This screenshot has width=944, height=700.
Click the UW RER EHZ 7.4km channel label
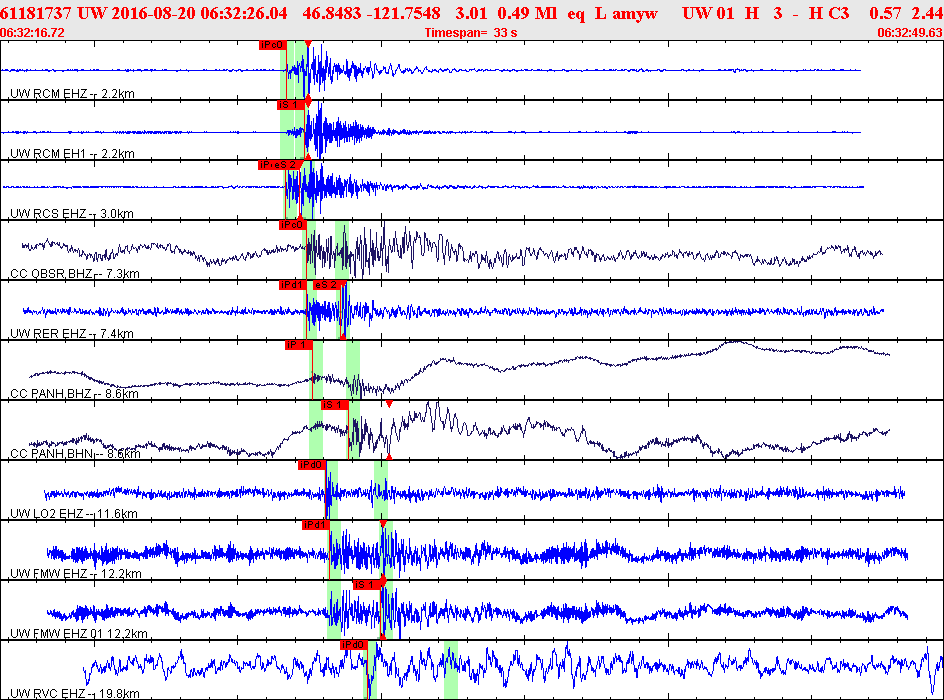72,333
